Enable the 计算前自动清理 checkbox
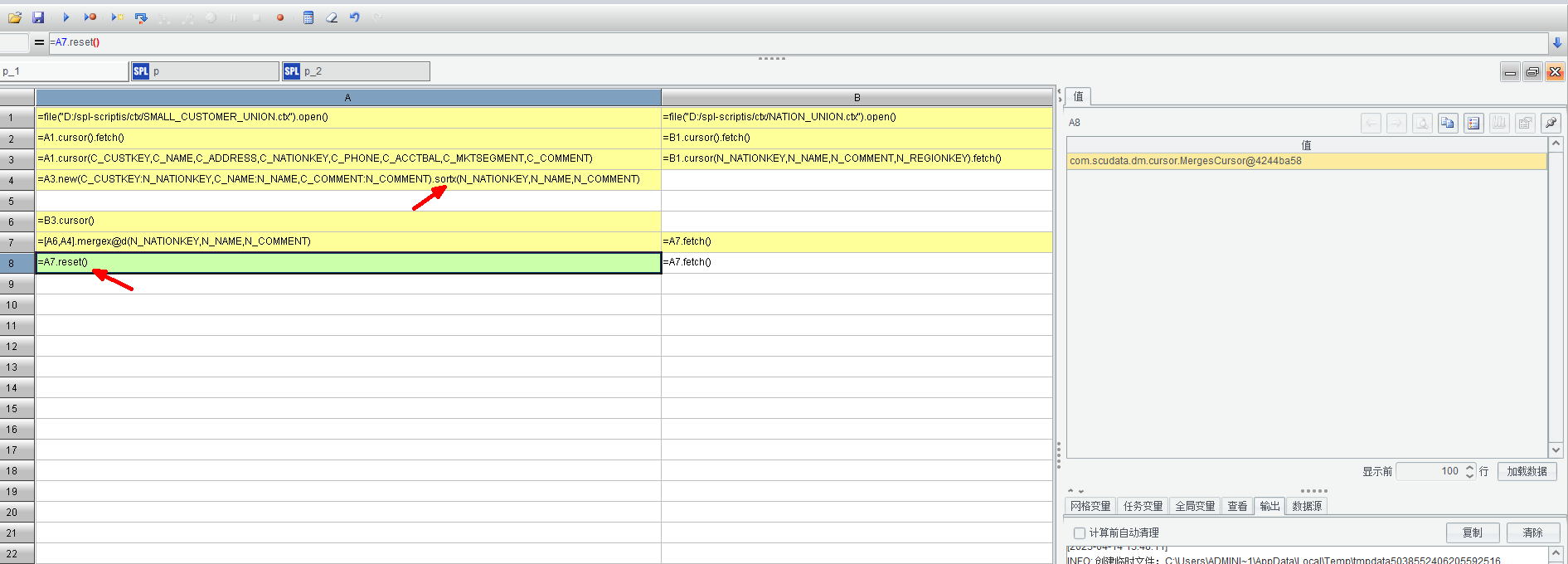The width and height of the screenshot is (1568, 564). [1080, 533]
